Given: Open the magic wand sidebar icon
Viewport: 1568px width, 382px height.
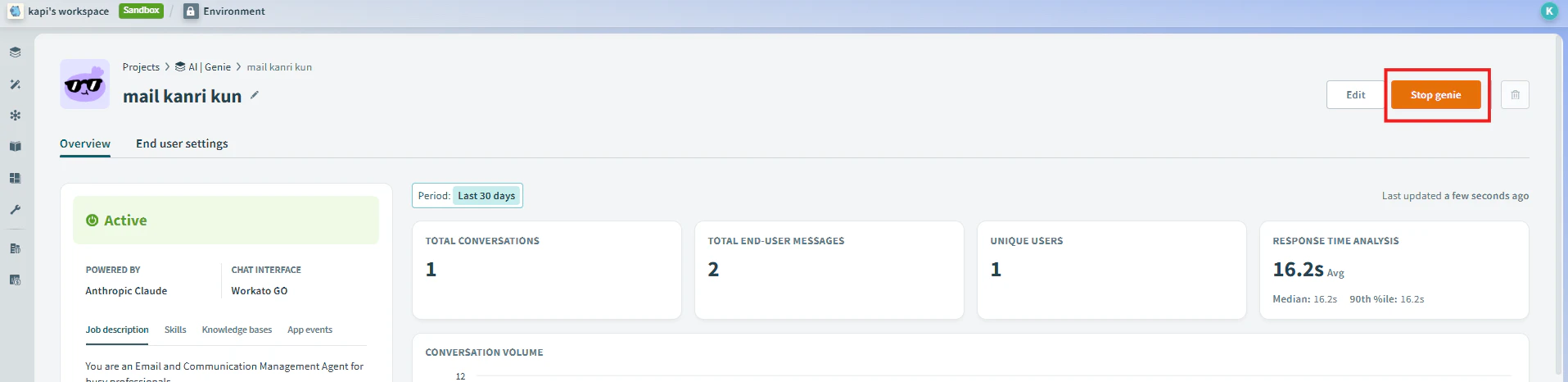Looking at the screenshot, I should point(15,84).
